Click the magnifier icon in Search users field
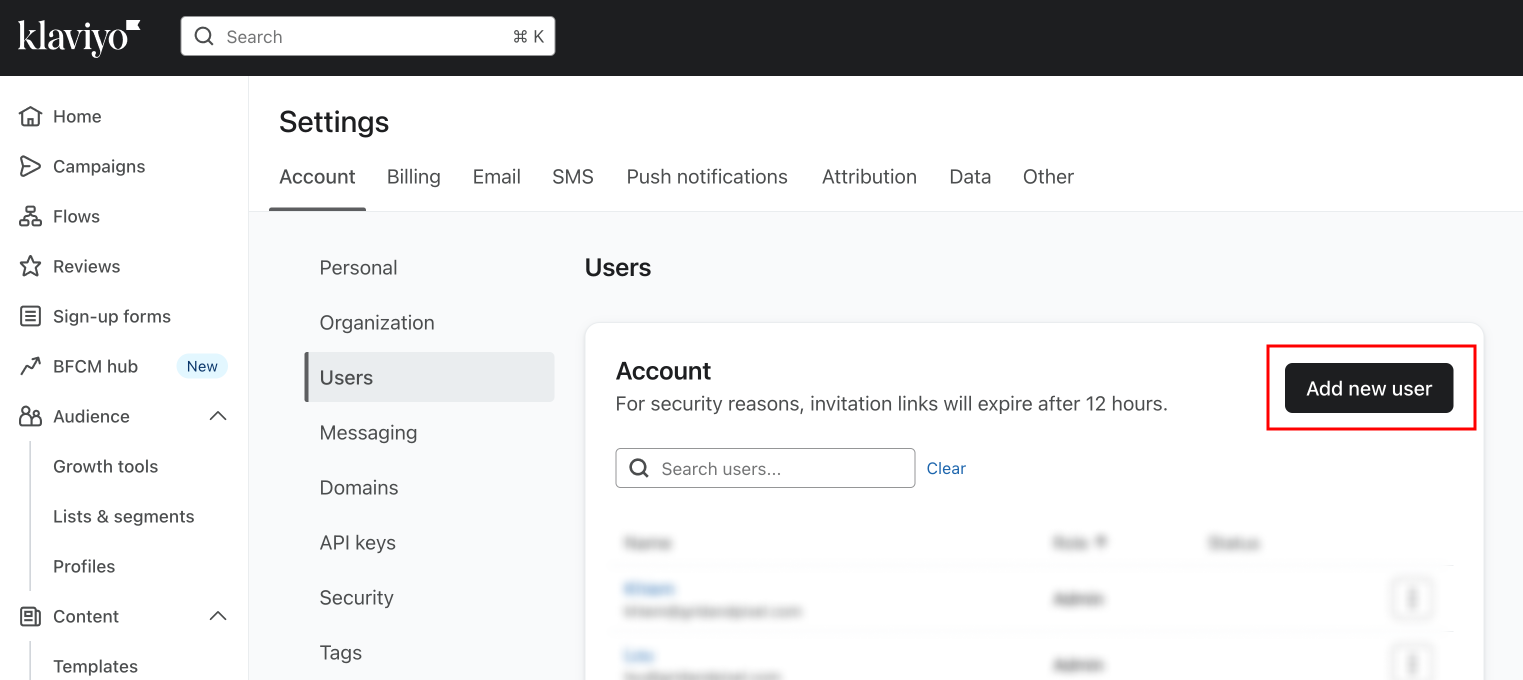 639,468
